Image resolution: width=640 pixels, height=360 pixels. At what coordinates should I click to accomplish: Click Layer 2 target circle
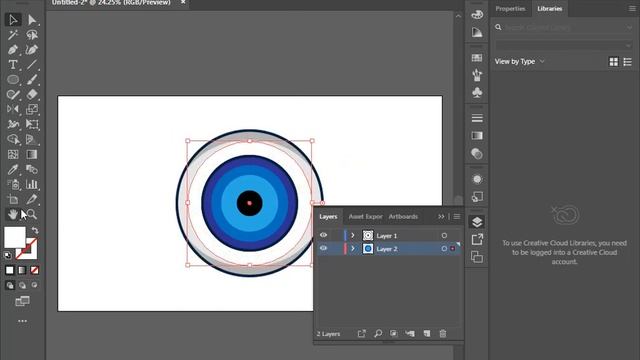(444, 249)
